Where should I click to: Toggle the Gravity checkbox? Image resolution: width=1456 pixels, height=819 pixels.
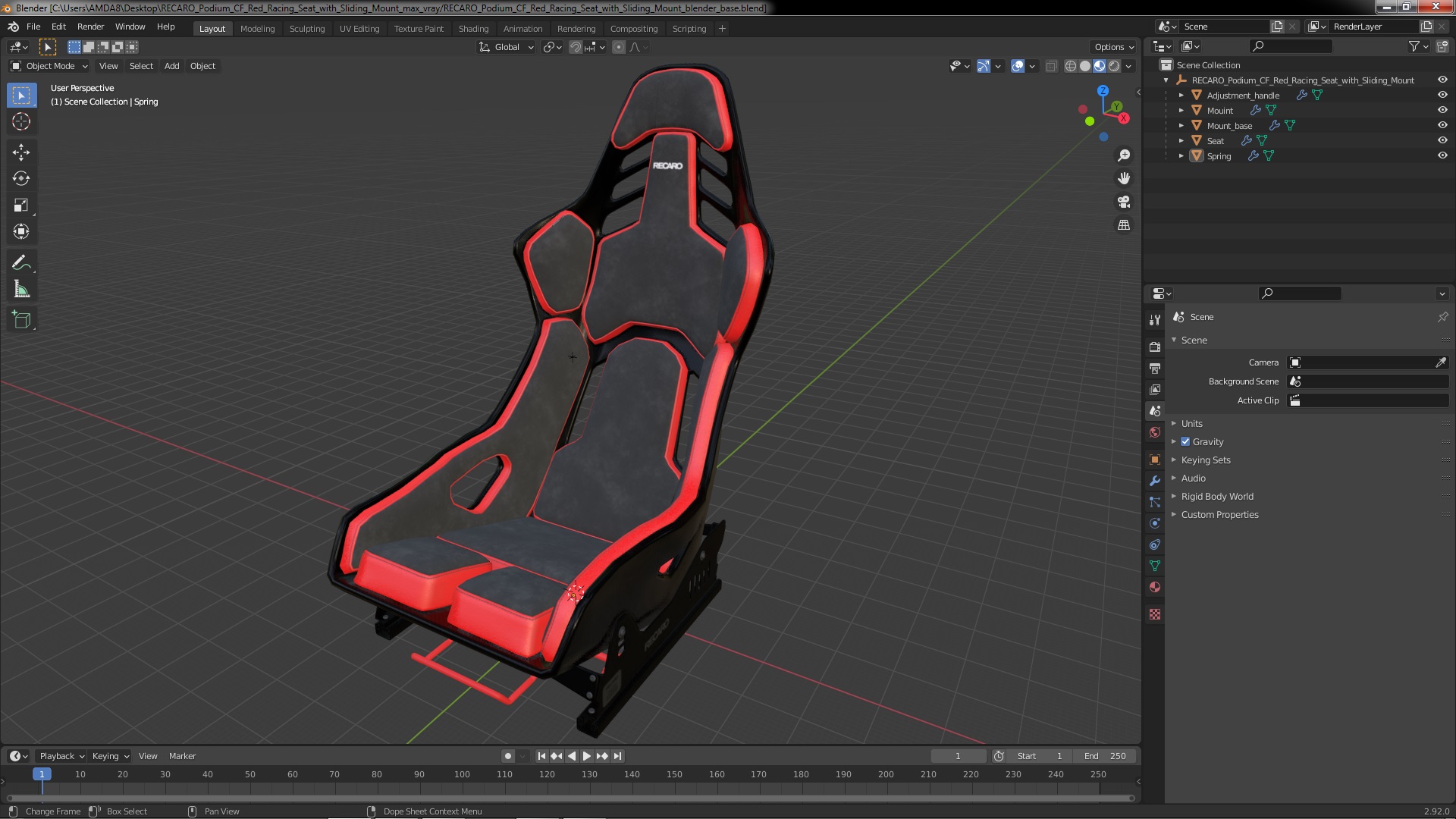[x=1185, y=442]
